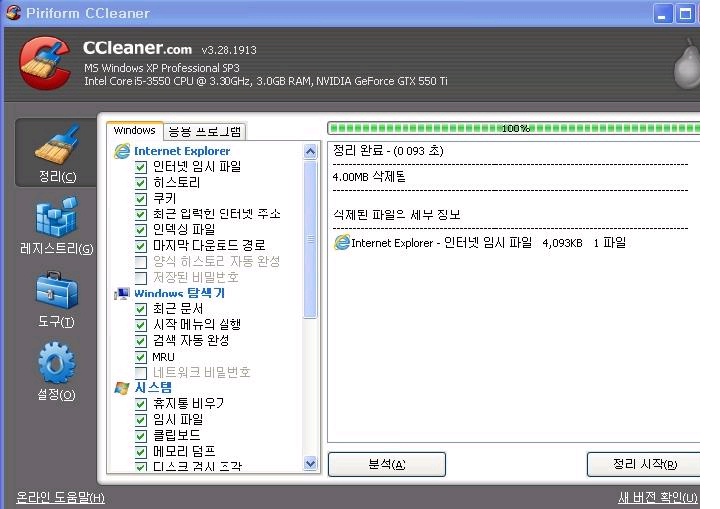Click the 정리 시작(R) run cleaner button
The height and width of the screenshot is (509, 720).
[x=644, y=464]
